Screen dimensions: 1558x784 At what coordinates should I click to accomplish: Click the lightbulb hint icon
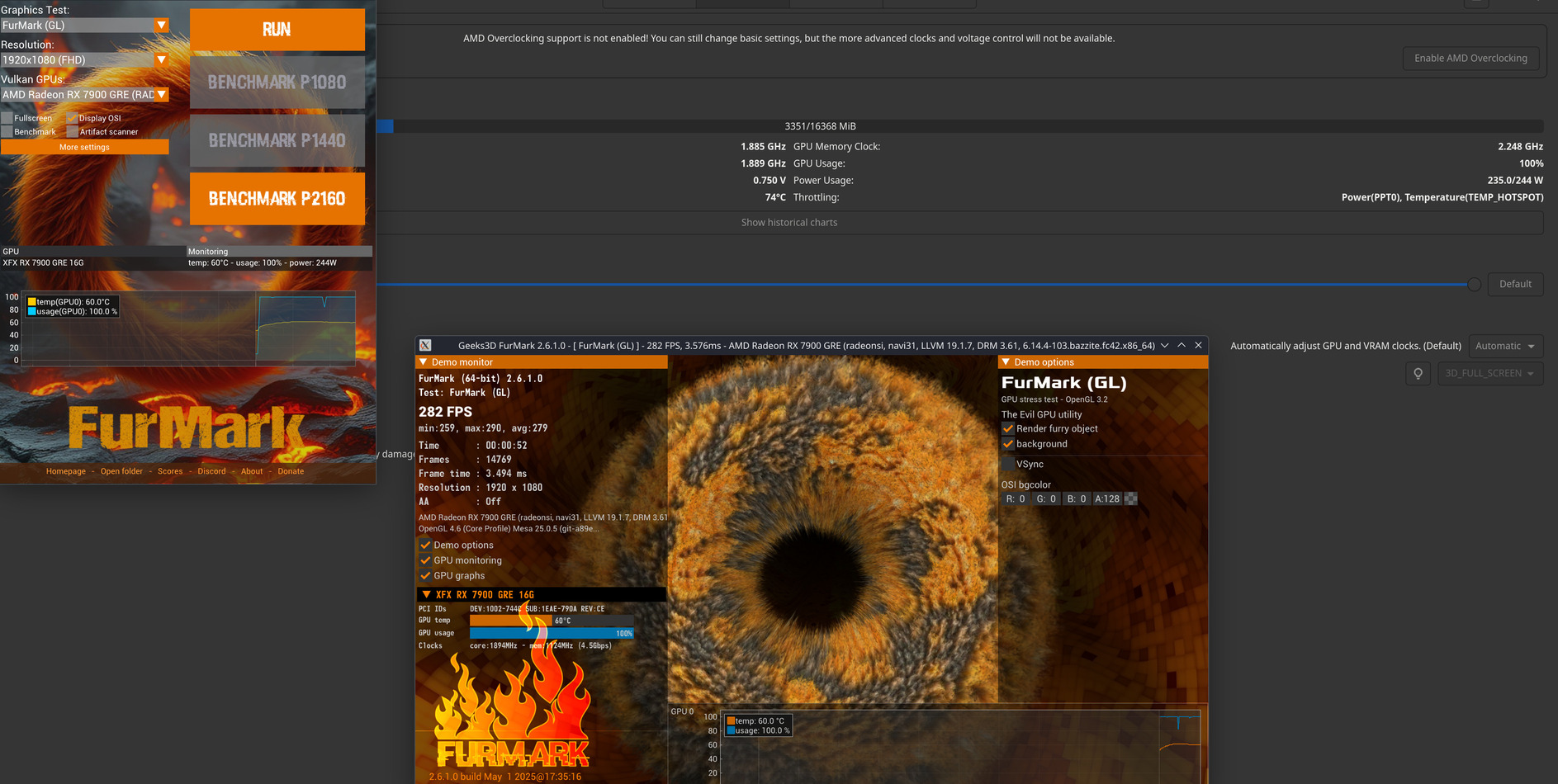tap(1418, 374)
